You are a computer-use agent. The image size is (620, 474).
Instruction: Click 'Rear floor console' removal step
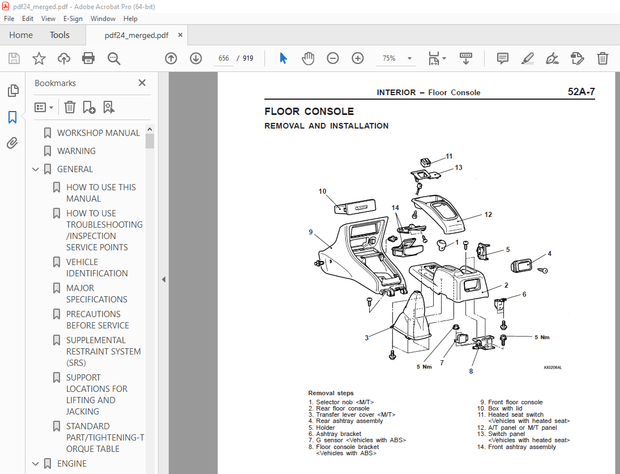tap(342, 408)
